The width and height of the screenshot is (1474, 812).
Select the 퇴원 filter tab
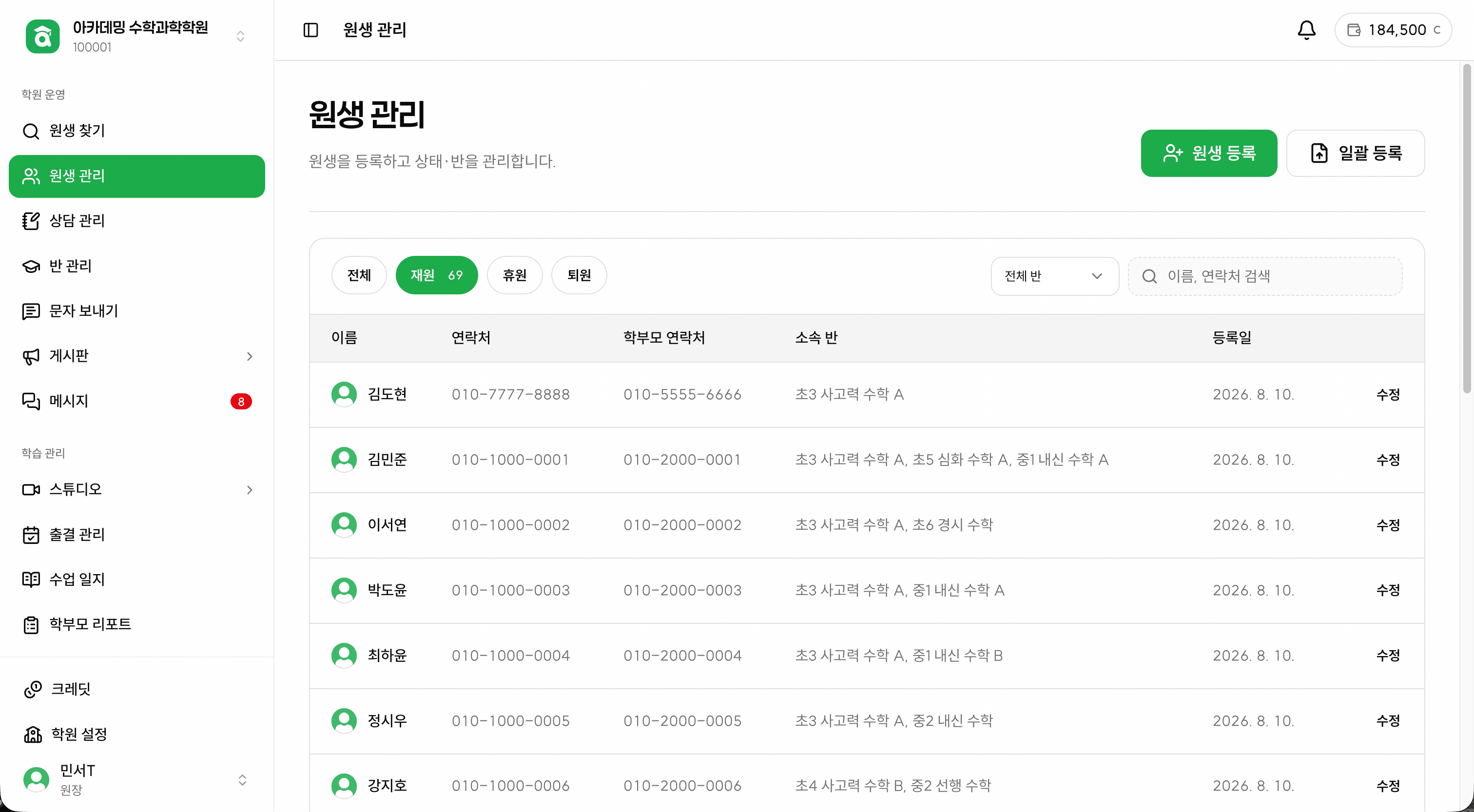tap(579, 275)
